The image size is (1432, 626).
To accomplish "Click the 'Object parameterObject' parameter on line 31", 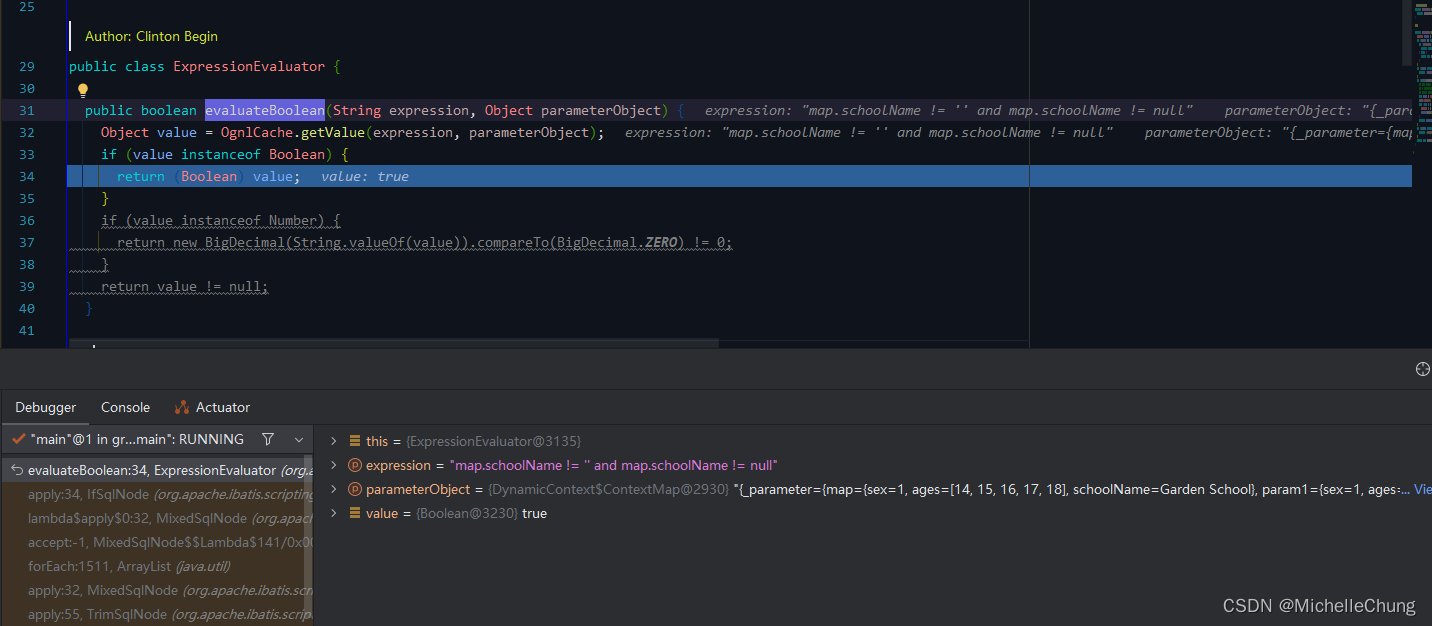I will click(573, 110).
